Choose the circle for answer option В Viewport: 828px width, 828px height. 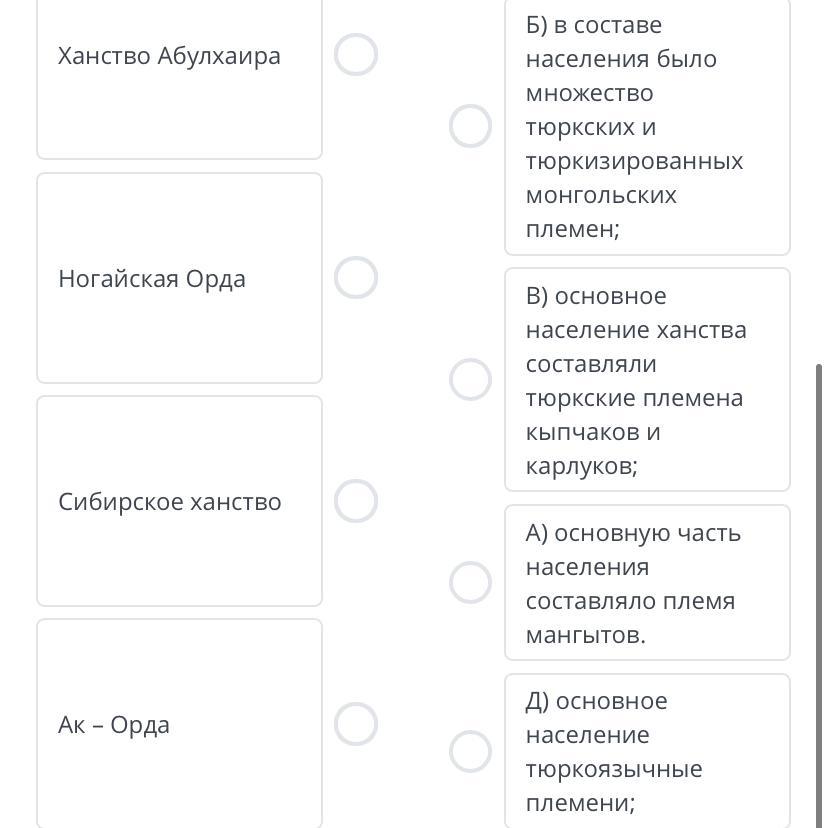[x=470, y=380]
